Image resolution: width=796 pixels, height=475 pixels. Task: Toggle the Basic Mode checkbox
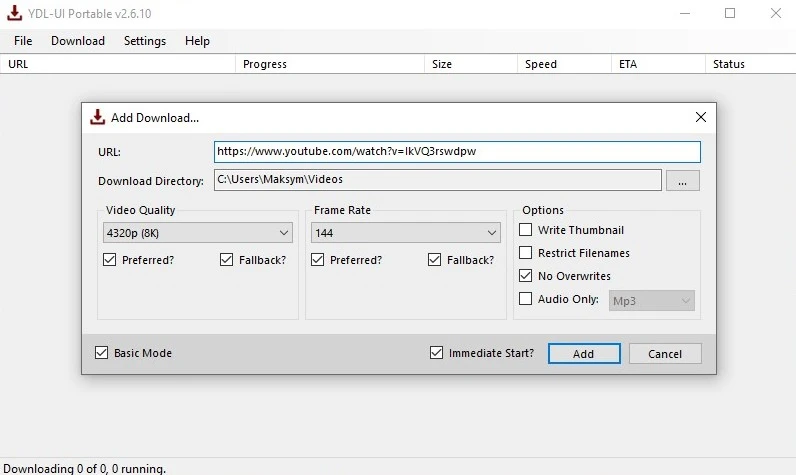tap(101, 353)
